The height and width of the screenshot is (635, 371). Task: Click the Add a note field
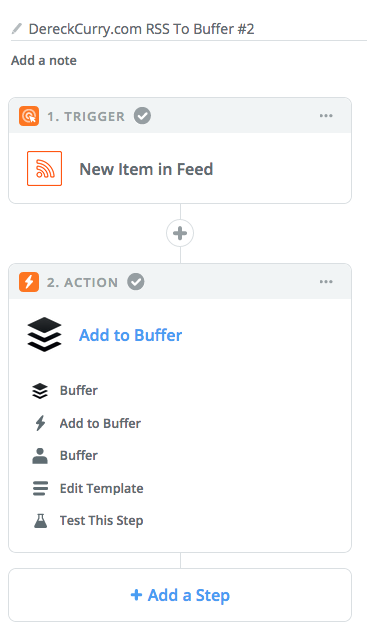(44, 60)
